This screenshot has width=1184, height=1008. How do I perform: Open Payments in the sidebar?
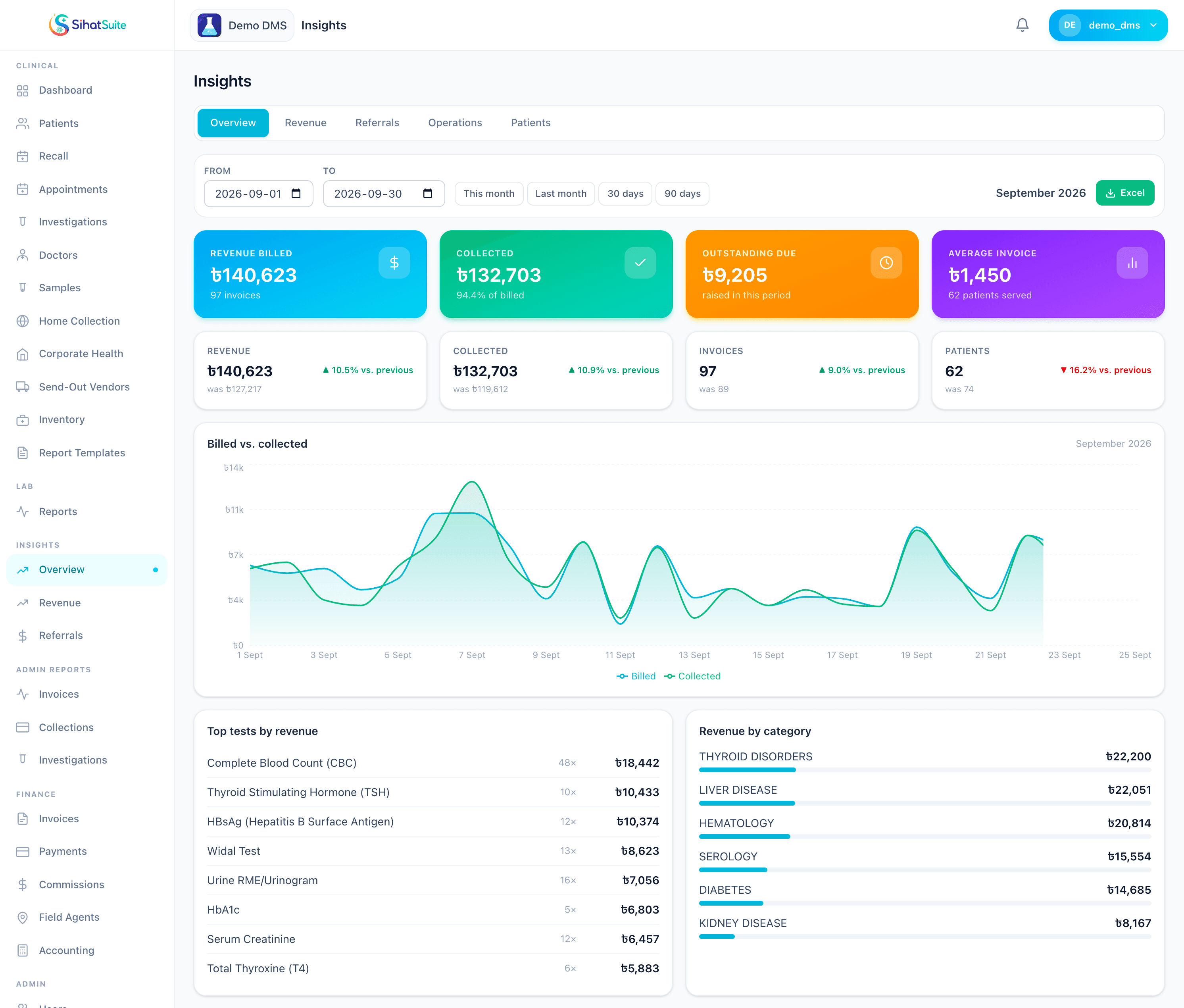(87, 851)
